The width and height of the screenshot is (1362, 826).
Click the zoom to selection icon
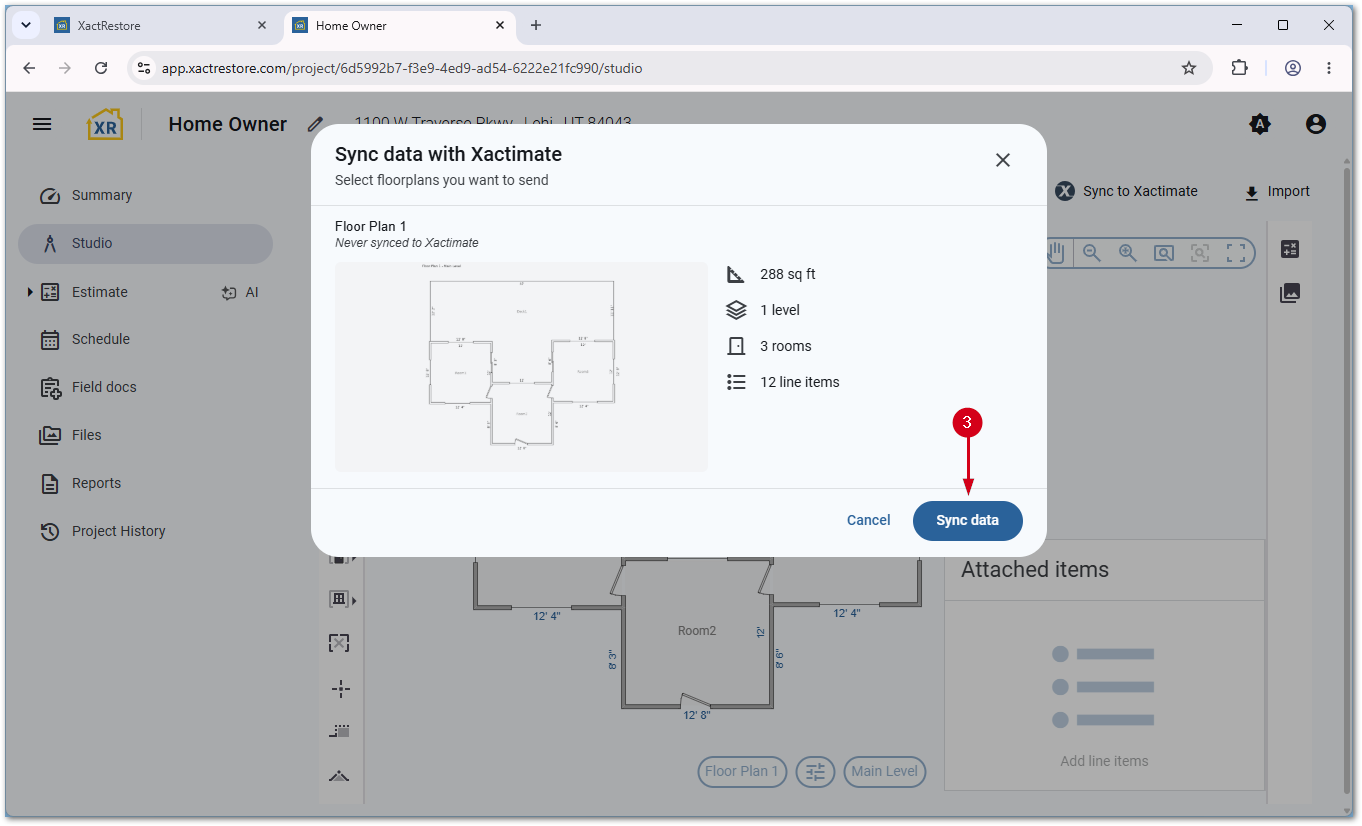click(1200, 253)
